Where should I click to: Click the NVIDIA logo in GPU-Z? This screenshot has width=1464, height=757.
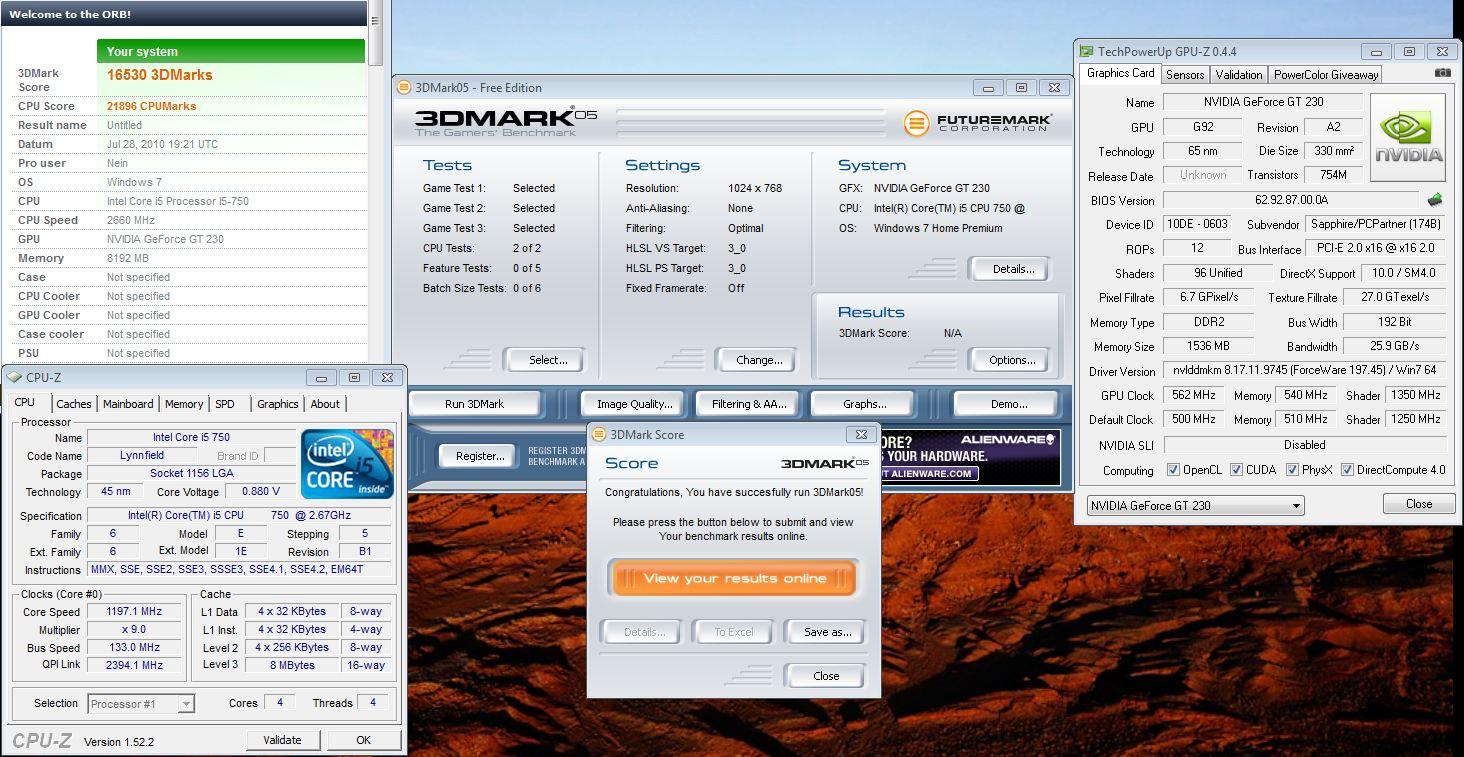pyautogui.click(x=1407, y=137)
